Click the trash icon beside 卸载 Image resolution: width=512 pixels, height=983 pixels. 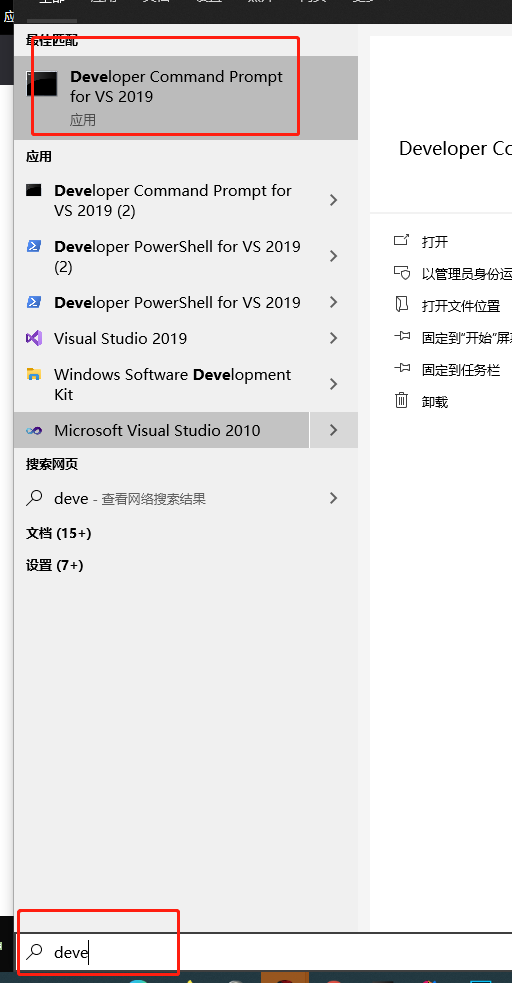[401, 400]
